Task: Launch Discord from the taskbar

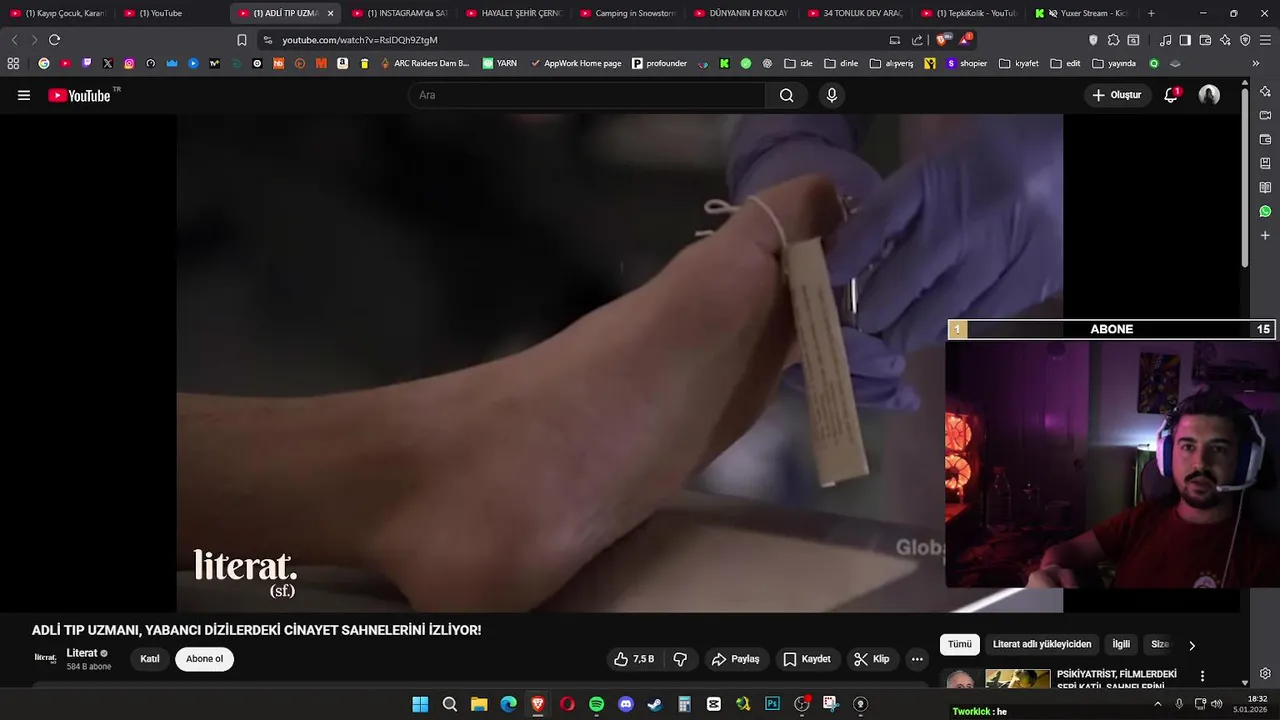Action: 626,704
